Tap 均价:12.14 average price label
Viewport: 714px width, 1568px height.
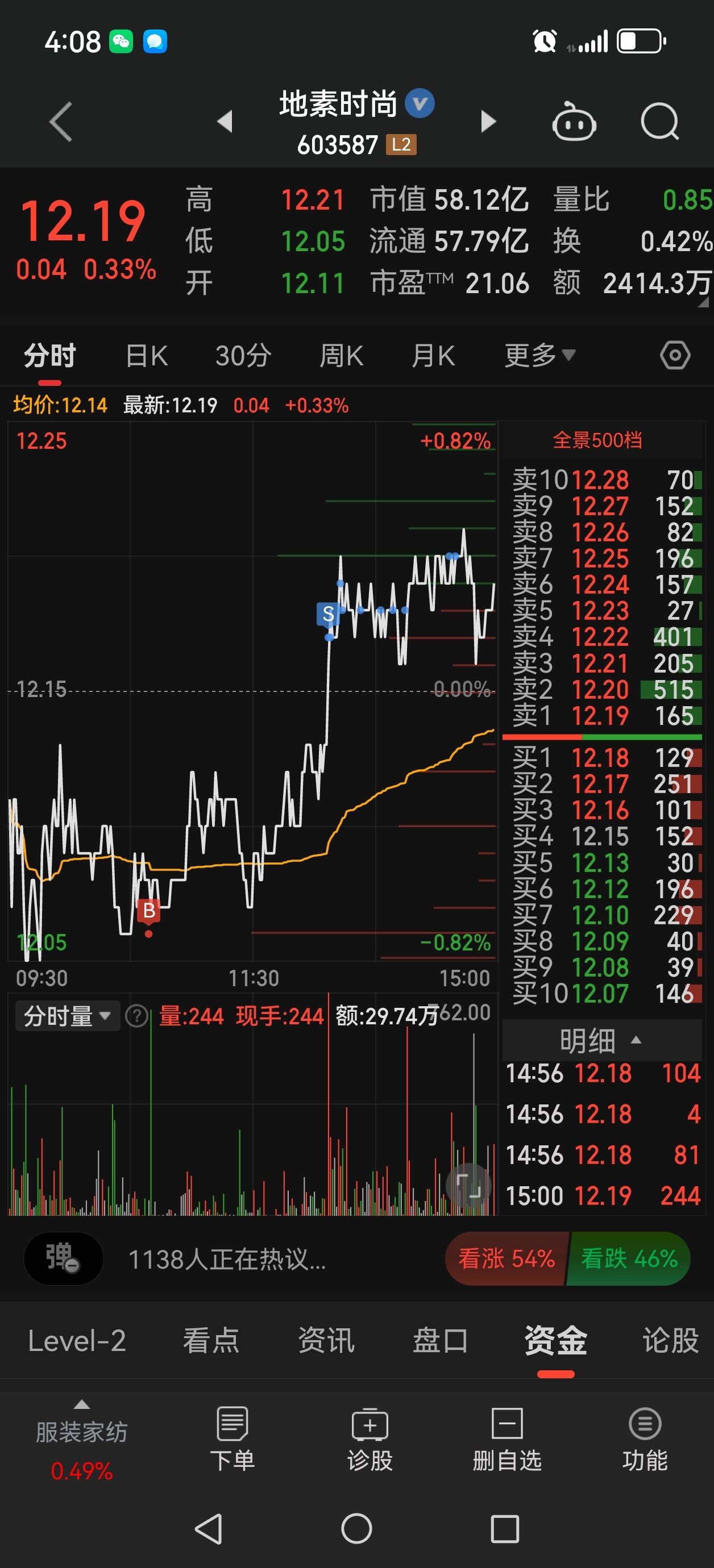tap(60, 404)
